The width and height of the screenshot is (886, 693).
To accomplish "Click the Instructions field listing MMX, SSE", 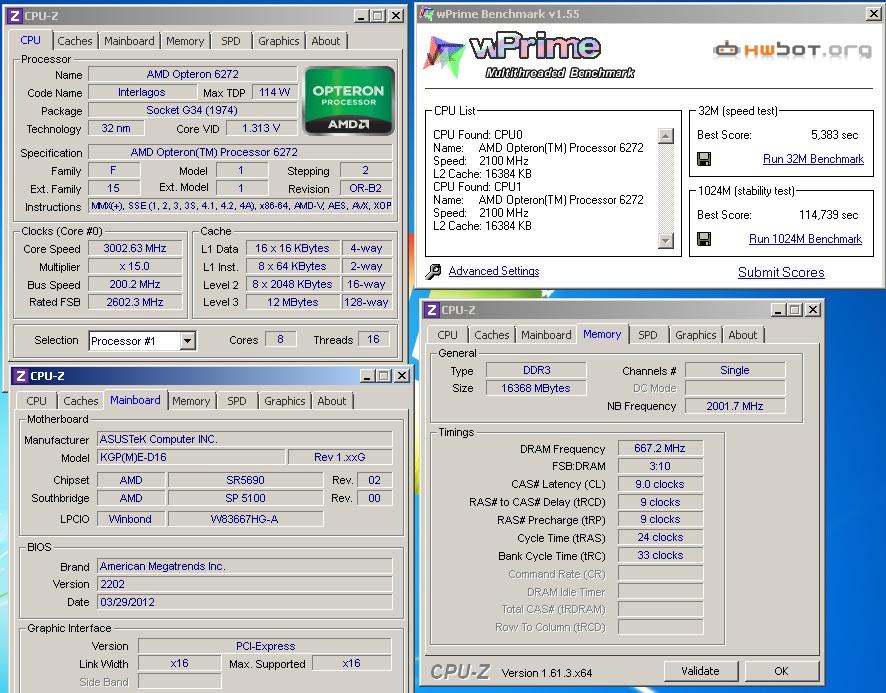I will pyautogui.click(x=241, y=206).
